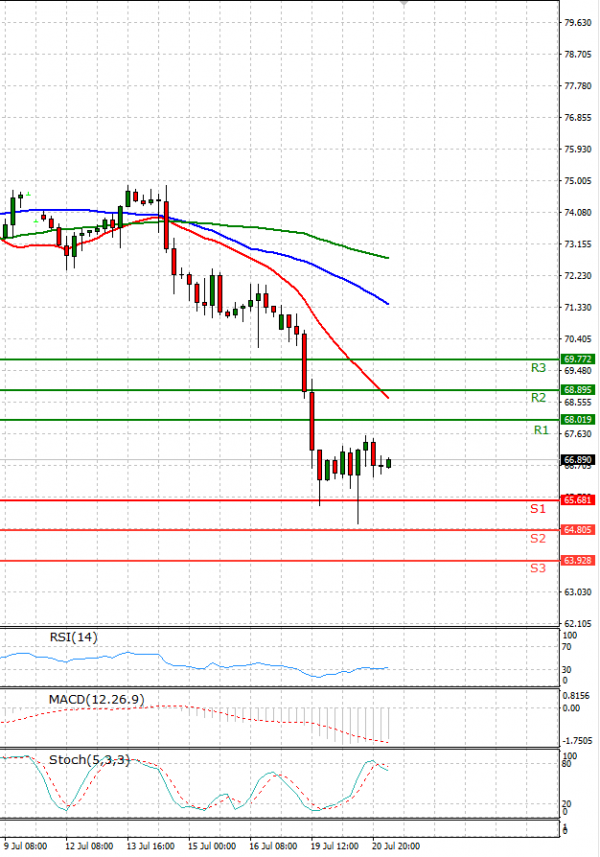Click the 72.230 price axis label
600x857 pixels.
click(578, 275)
